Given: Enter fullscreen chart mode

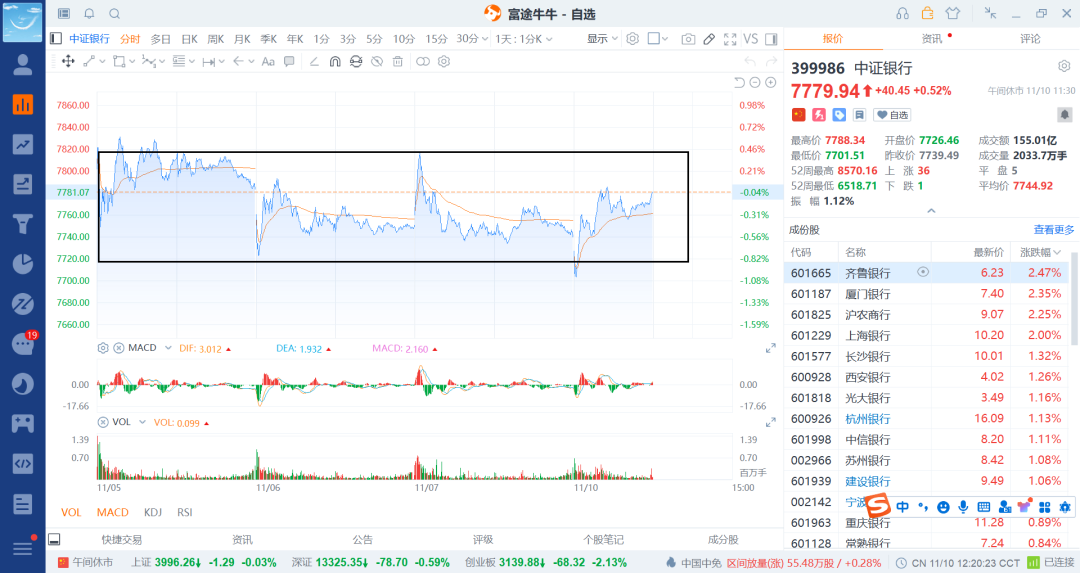Looking at the screenshot, I should pyautogui.click(x=730, y=39).
